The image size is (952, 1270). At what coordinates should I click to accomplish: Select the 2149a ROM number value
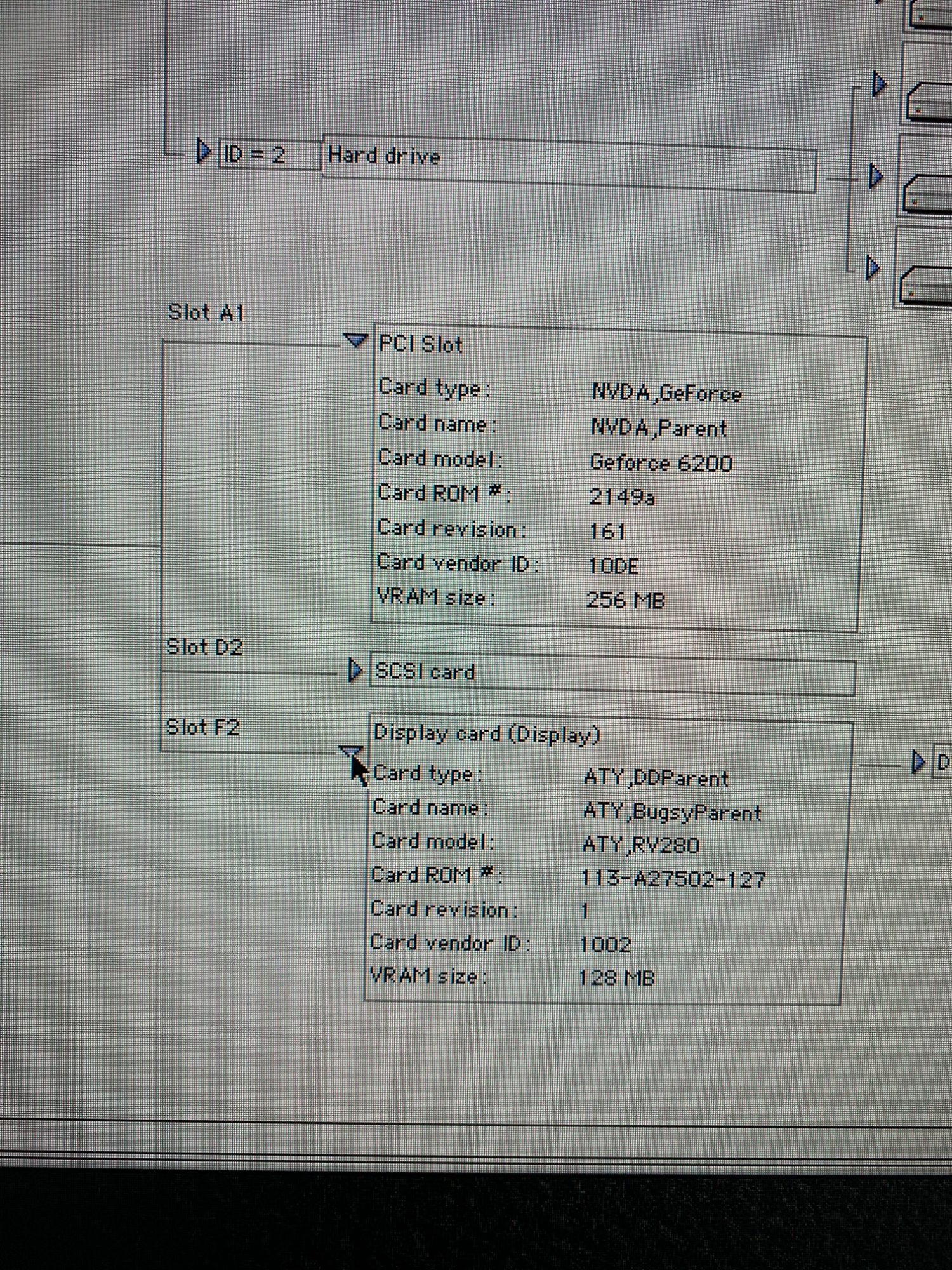click(621, 497)
